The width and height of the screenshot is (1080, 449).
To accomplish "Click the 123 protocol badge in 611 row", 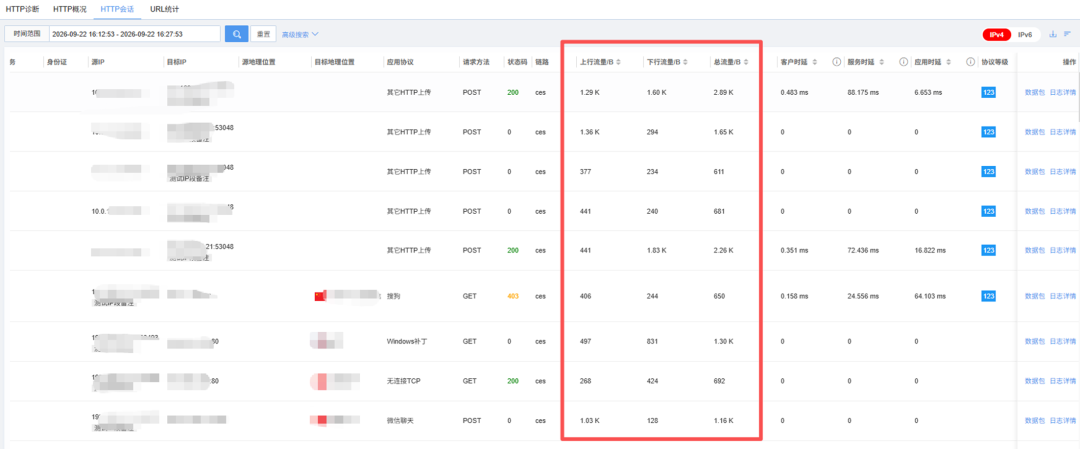I will [988, 171].
